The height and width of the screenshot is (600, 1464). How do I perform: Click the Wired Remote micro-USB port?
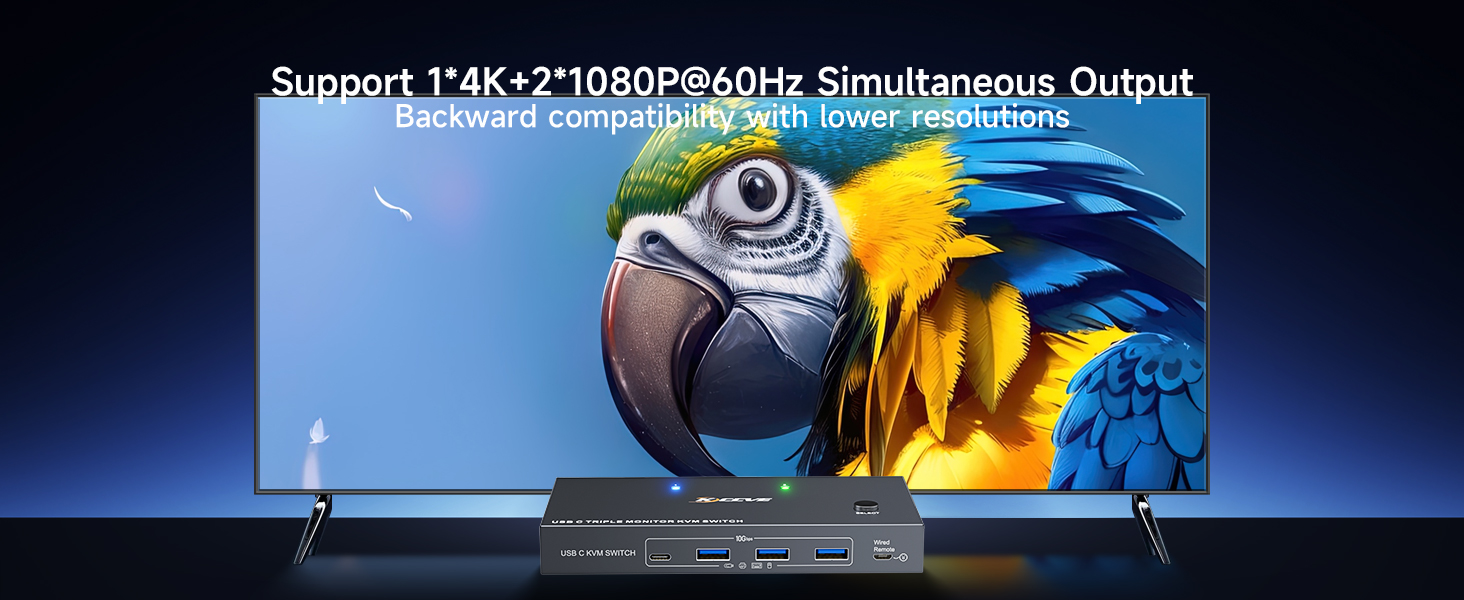[x=882, y=558]
